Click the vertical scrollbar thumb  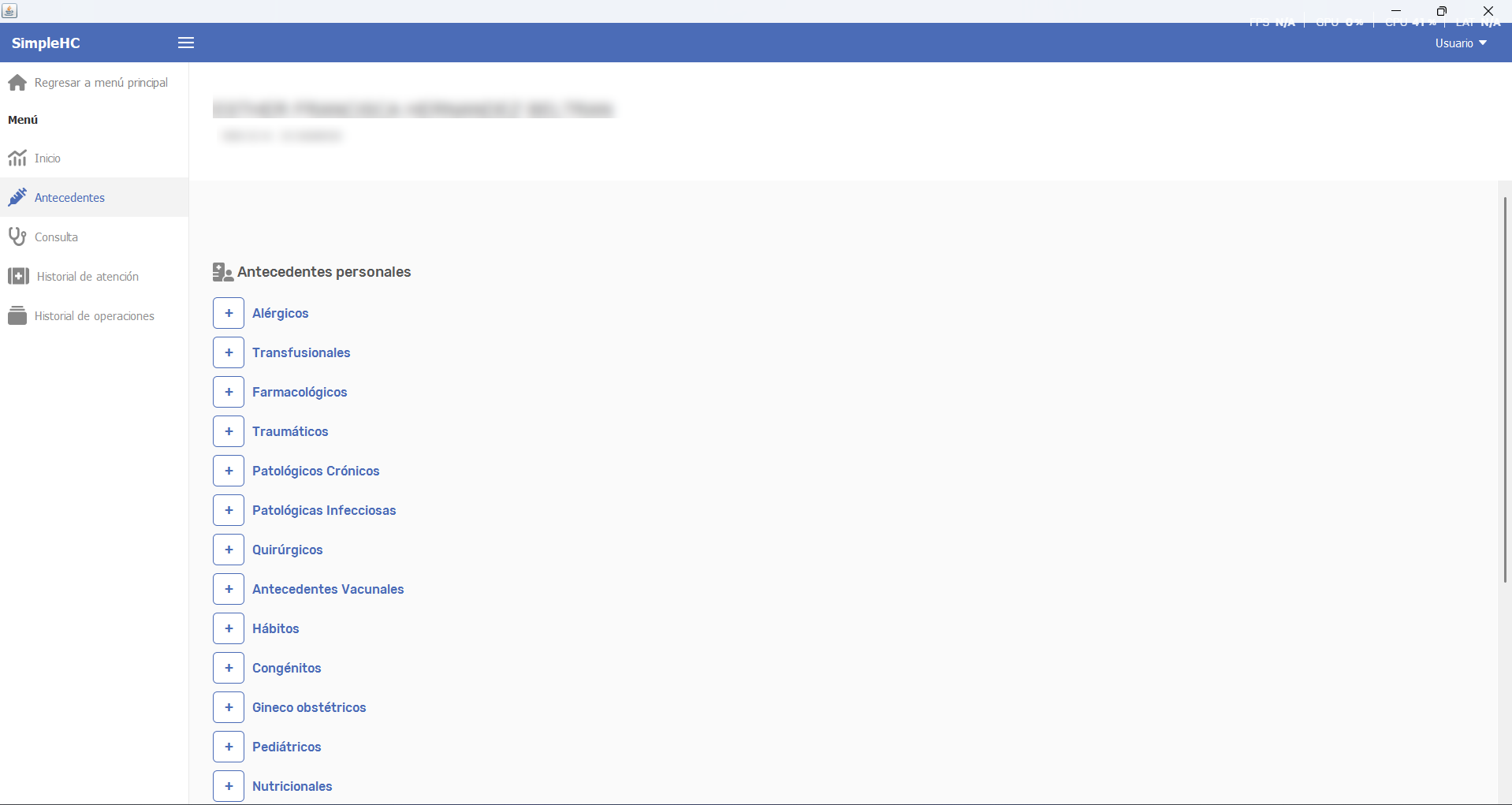click(1505, 389)
